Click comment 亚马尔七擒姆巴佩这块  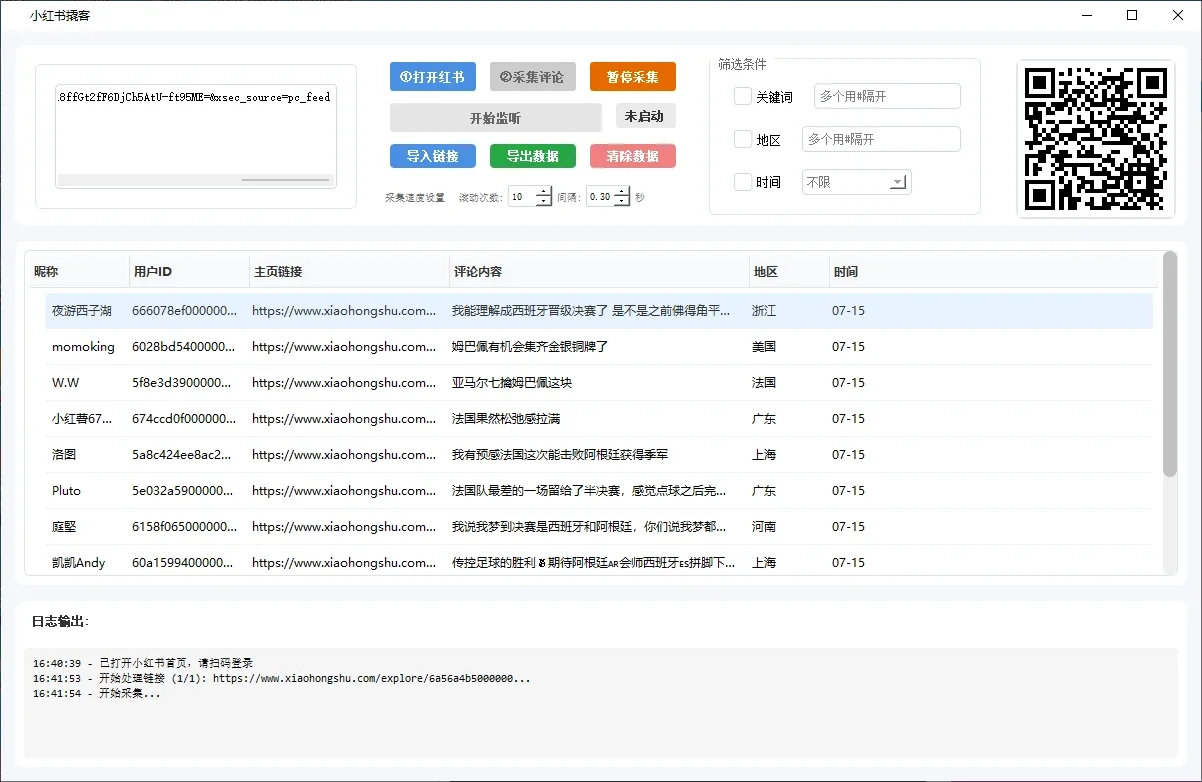(512, 383)
